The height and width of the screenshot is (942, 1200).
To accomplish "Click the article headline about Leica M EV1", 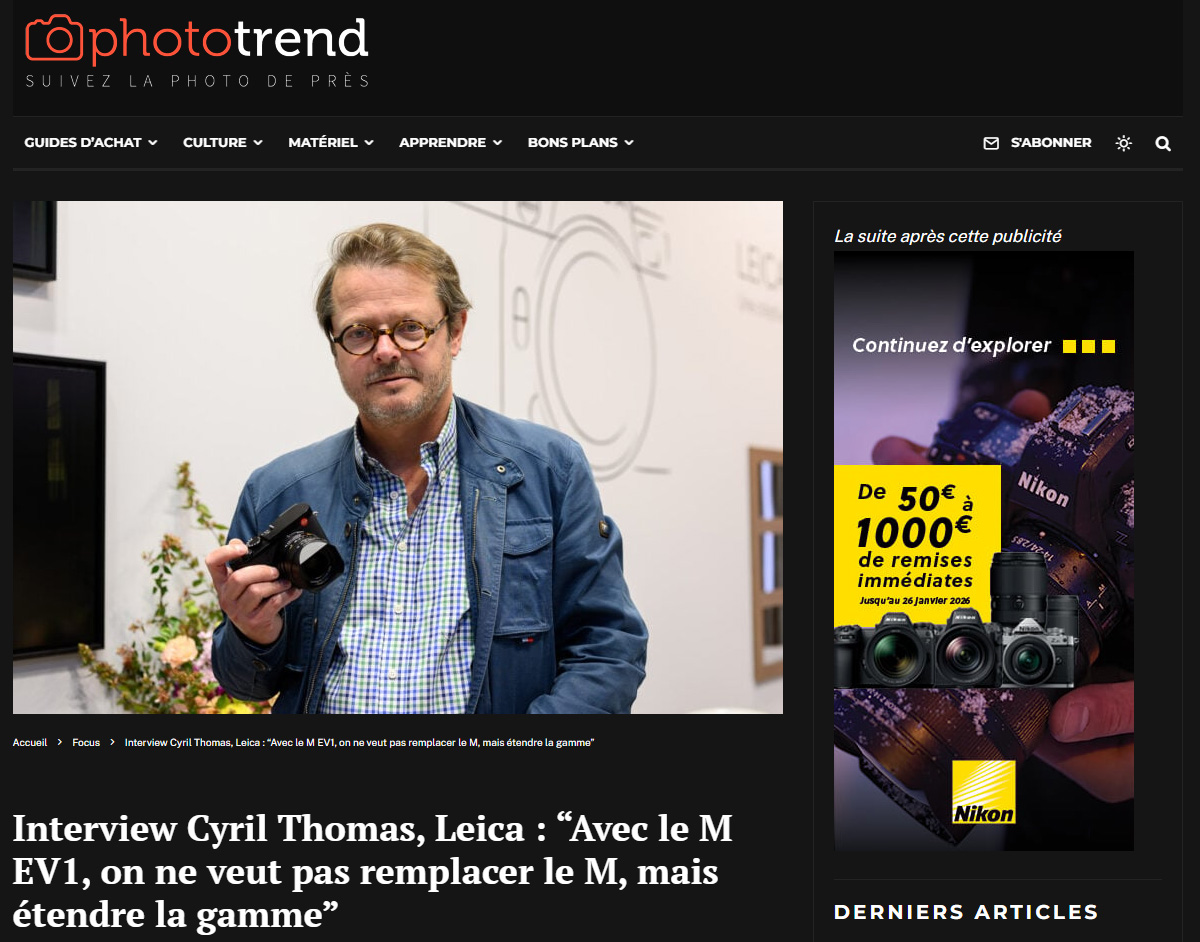I will pos(372,871).
